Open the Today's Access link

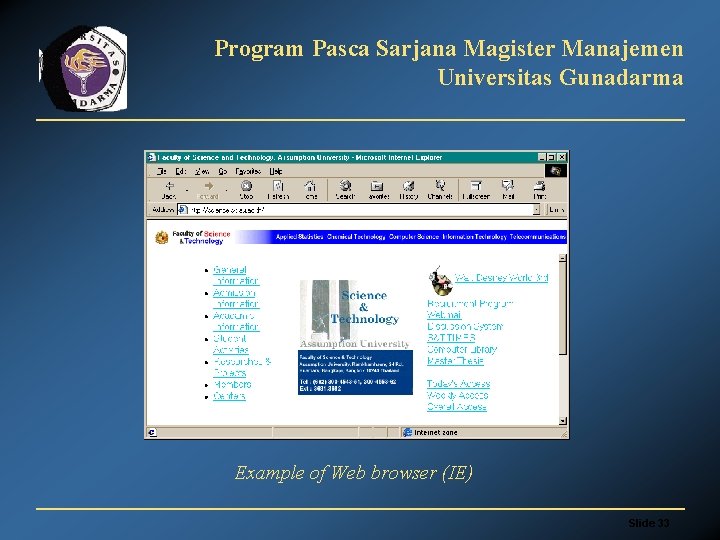tap(458, 383)
